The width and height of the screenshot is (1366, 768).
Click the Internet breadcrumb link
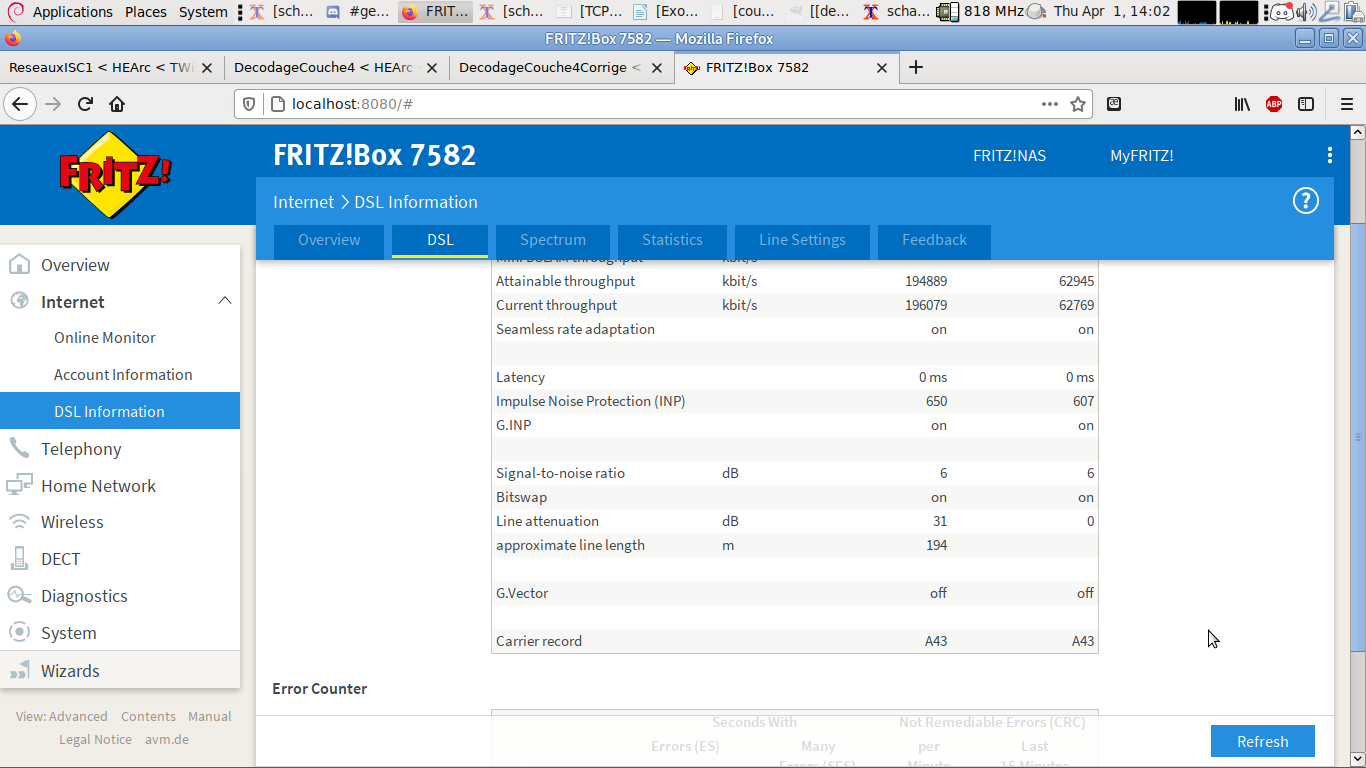(303, 202)
